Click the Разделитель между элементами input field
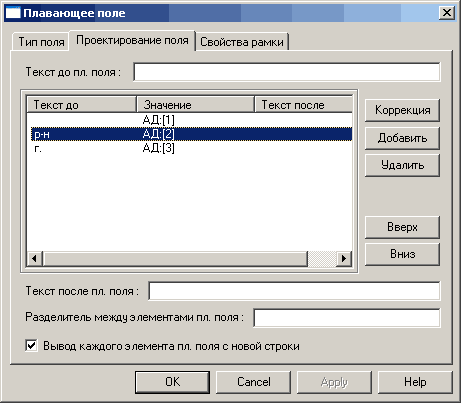Image resolution: width=461 pixels, height=403 pixels. pos(347,318)
